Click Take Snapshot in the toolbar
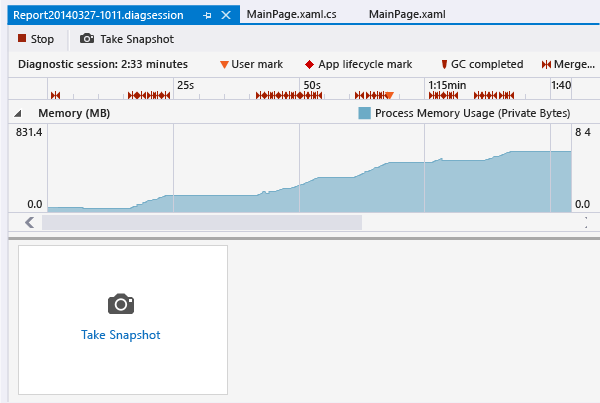Viewport: 600px width, 403px height. tap(127, 39)
